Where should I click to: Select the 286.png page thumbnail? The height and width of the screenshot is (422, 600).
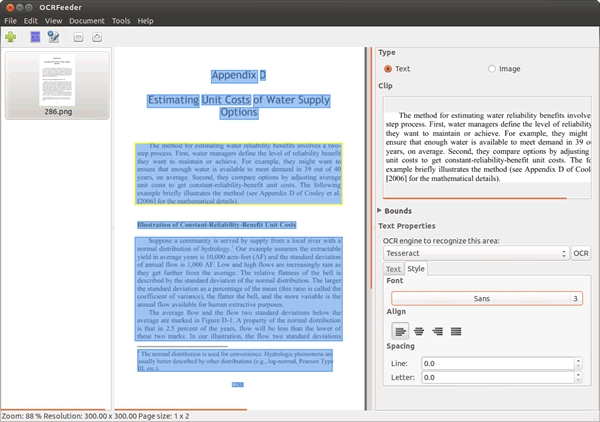click(56, 82)
